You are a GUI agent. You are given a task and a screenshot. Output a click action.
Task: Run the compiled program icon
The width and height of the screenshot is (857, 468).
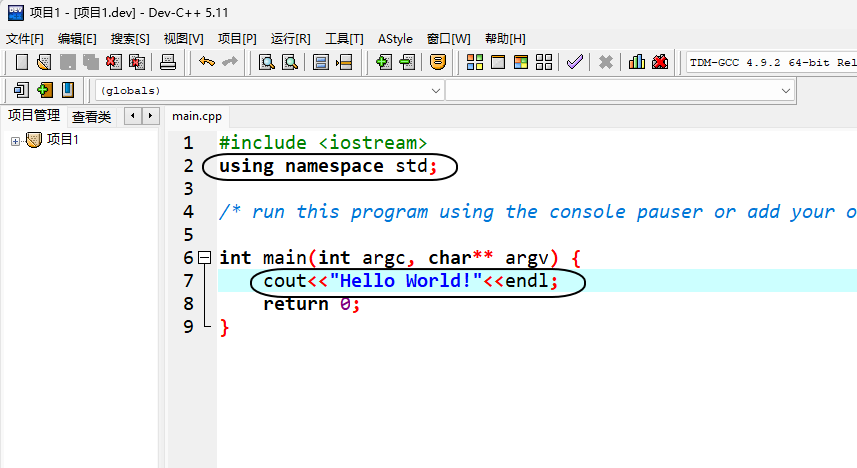pos(498,62)
